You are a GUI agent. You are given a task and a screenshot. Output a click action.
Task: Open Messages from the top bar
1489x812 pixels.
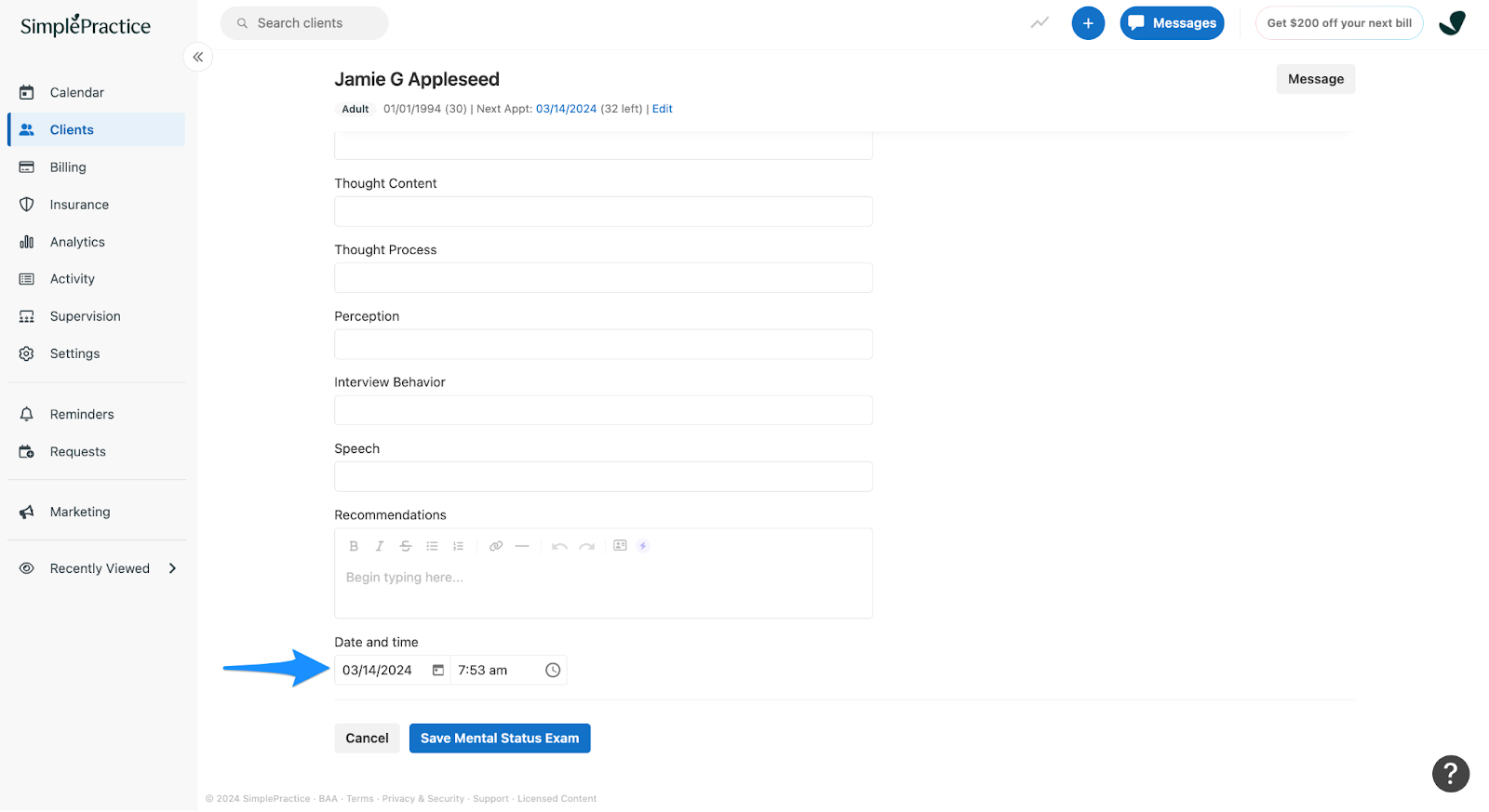[1172, 23]
